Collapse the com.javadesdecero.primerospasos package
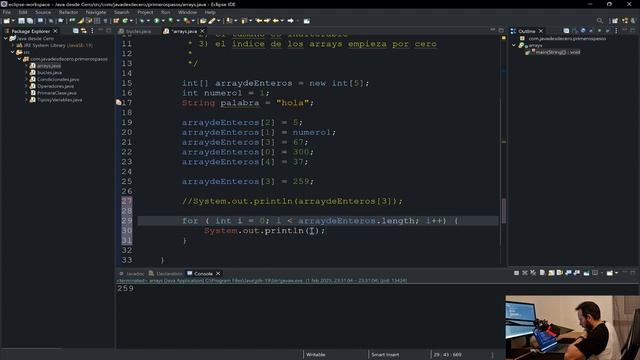The width and height of the screenshot is (640, 360). coord(19,59)
